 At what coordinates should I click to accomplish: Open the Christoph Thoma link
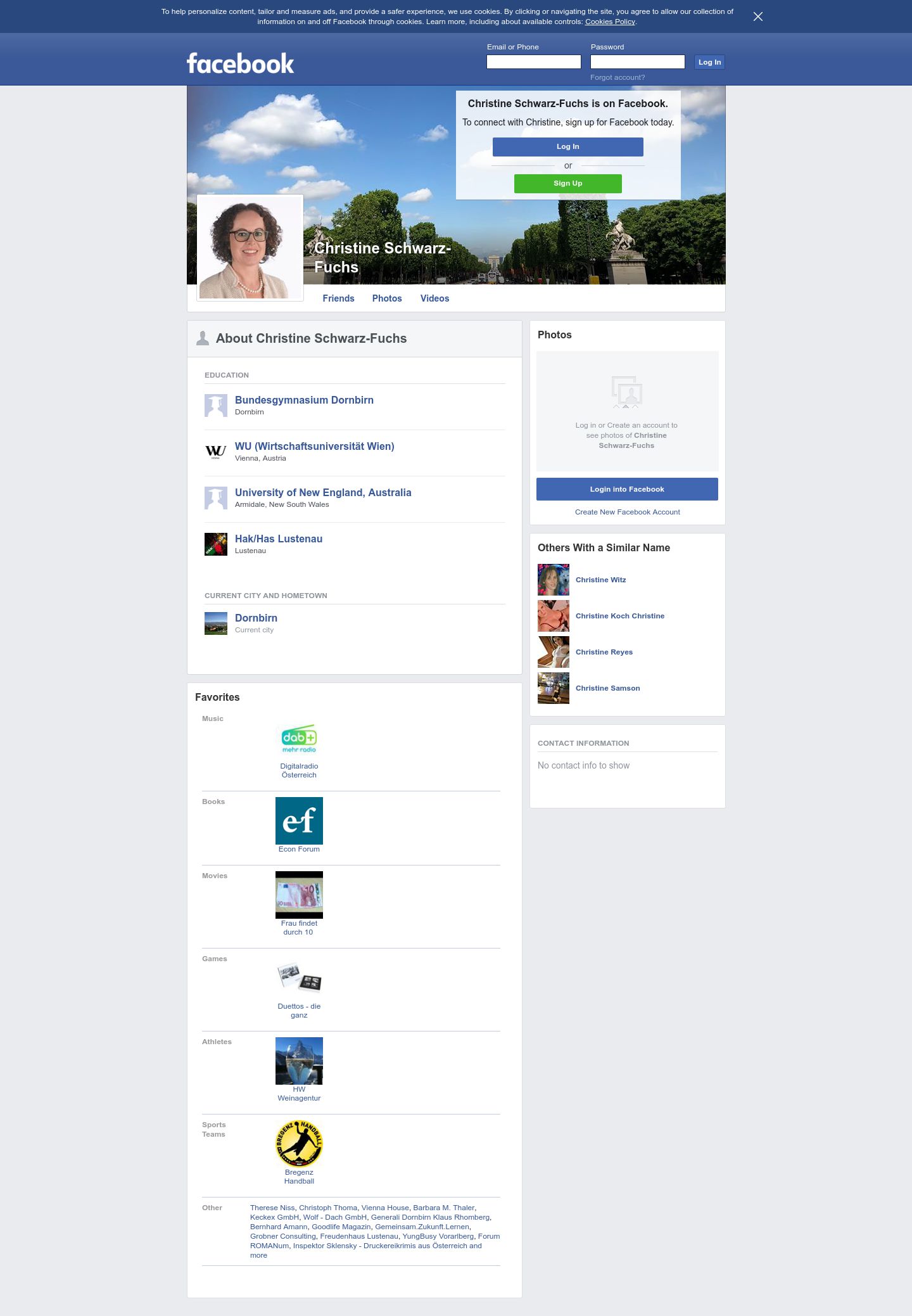[328, 1208]
